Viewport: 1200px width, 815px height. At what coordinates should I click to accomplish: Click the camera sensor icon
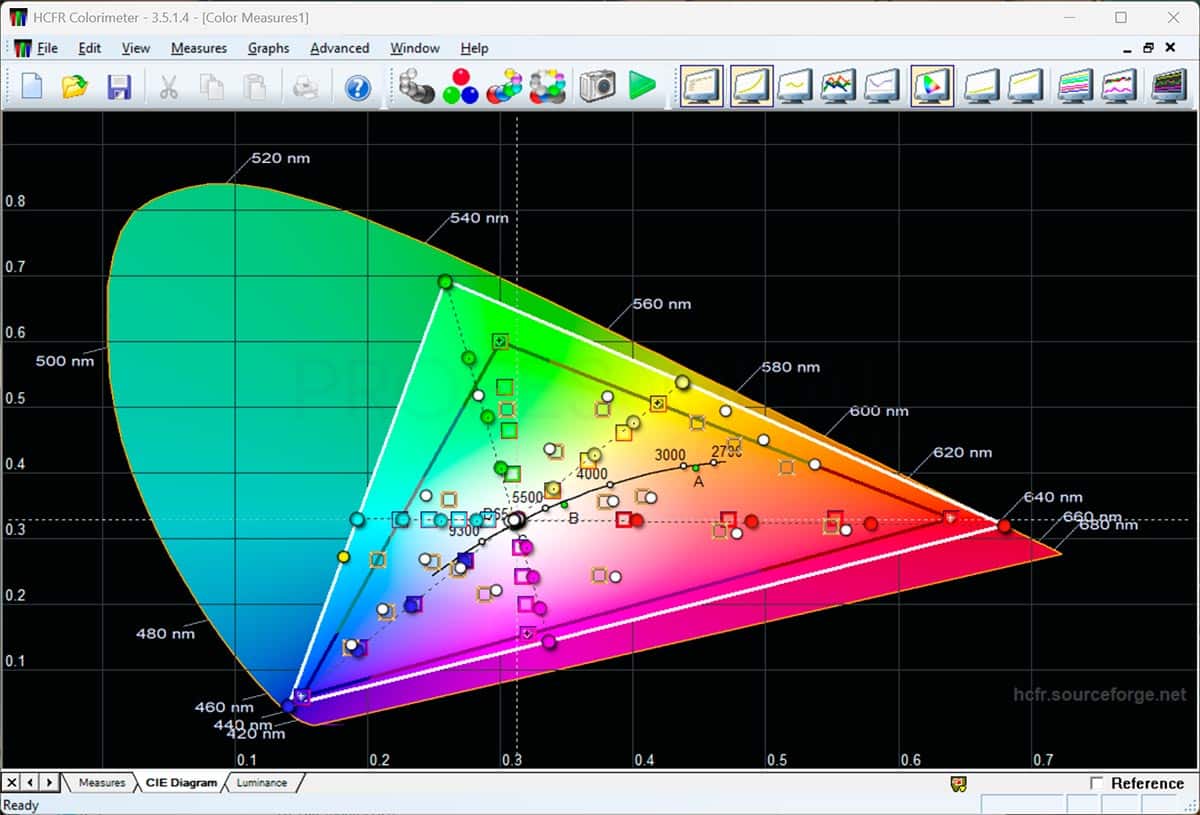point(597,86)
